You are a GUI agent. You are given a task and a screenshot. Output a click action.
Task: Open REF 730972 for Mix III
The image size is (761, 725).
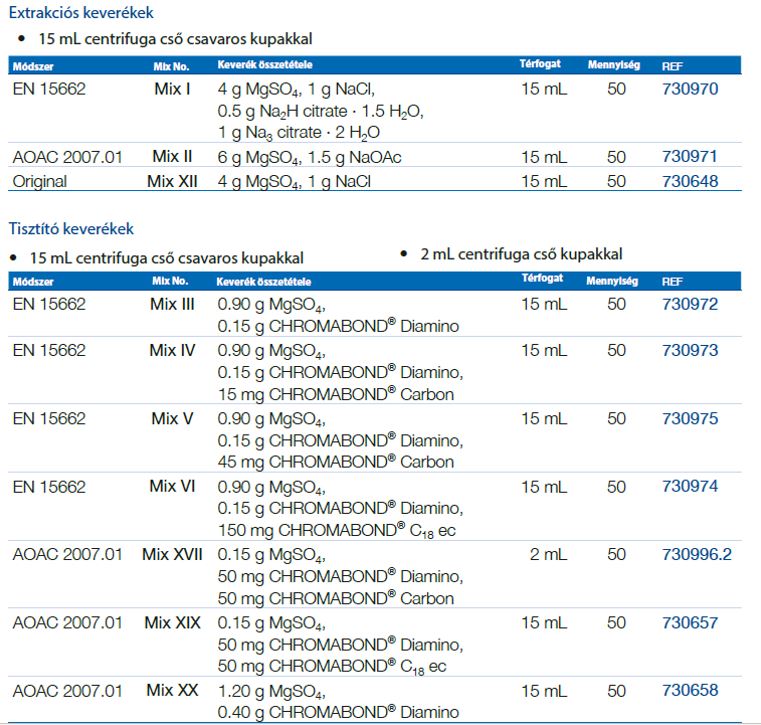(690, 304)
